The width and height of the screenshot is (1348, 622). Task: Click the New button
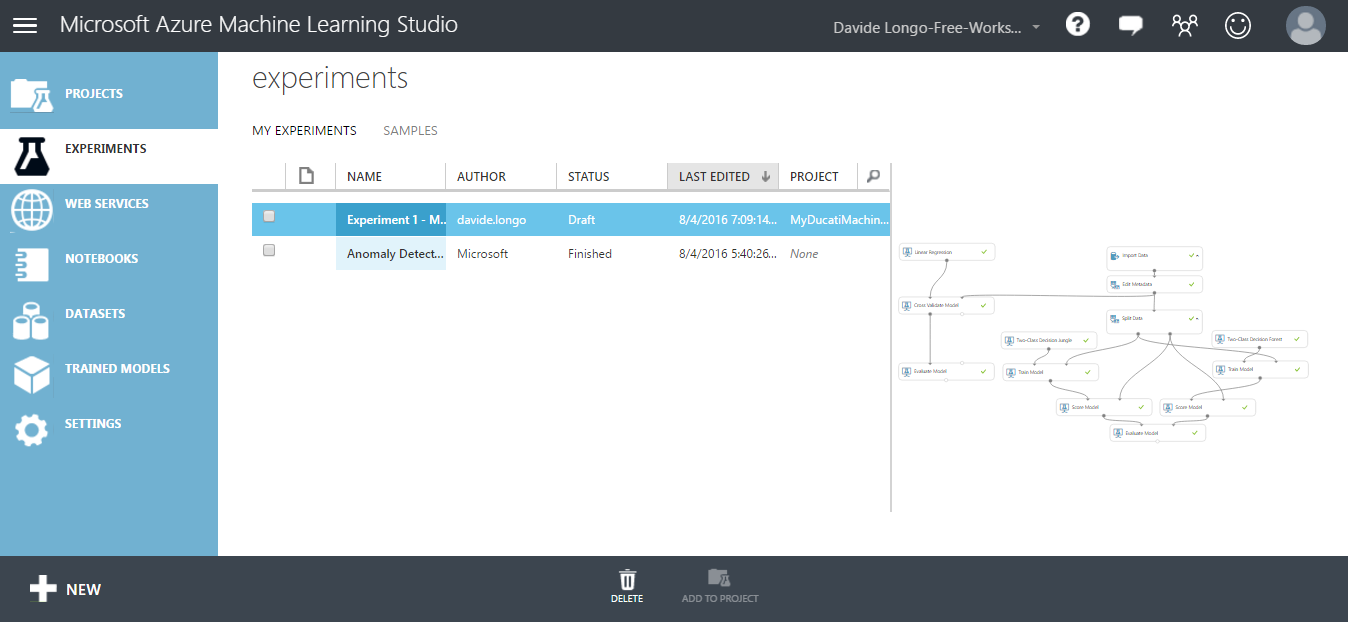(x=66, y=589)
